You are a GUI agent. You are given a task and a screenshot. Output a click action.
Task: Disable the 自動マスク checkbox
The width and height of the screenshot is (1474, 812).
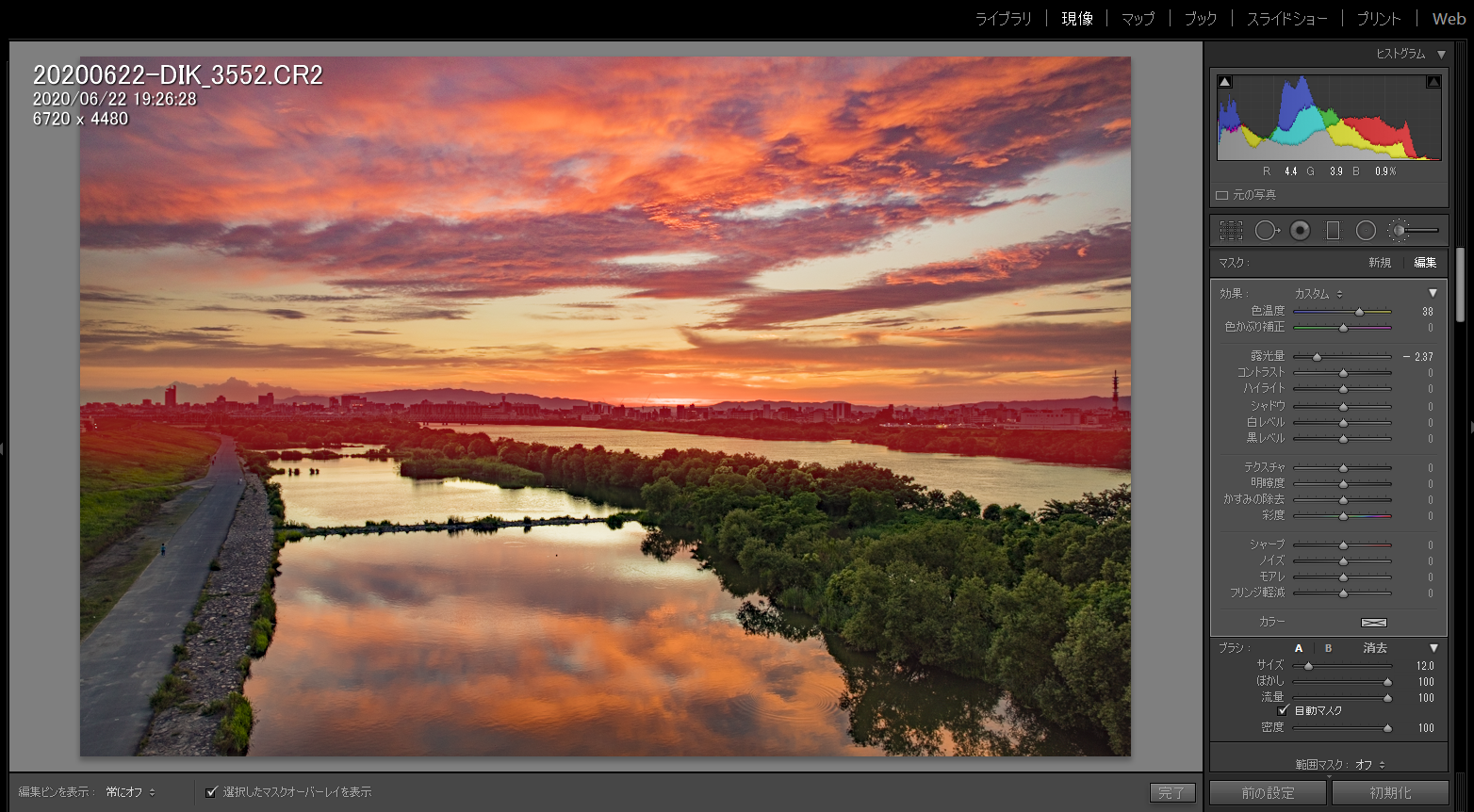[1283, 710]
